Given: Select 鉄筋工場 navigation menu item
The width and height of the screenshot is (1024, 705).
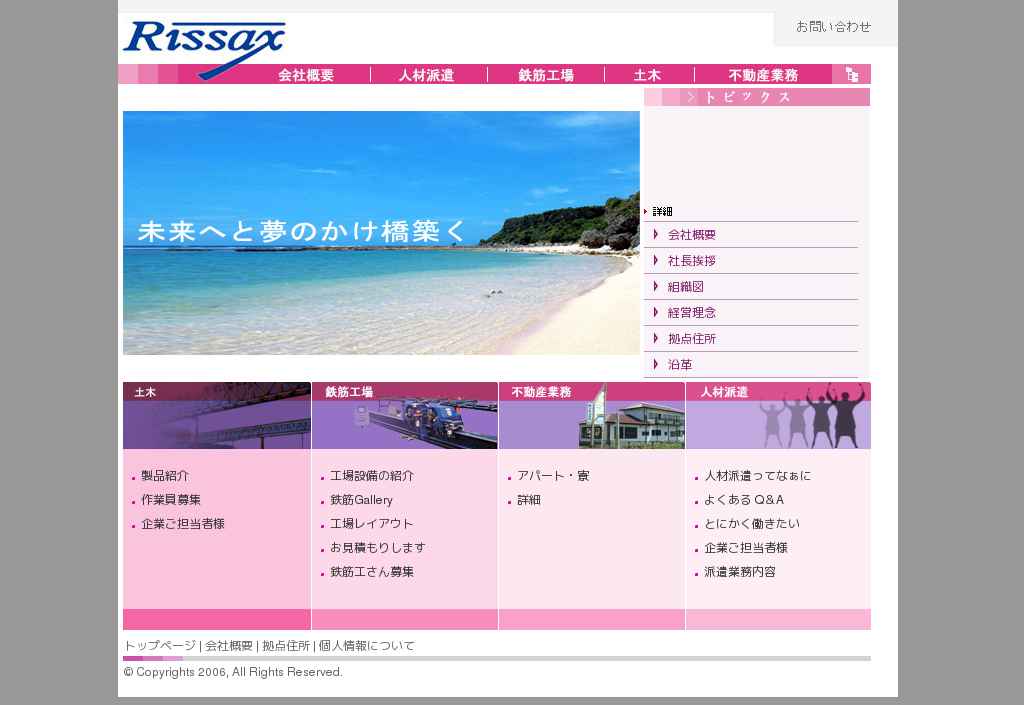Looking at the screenshot, I should [546, 75].
